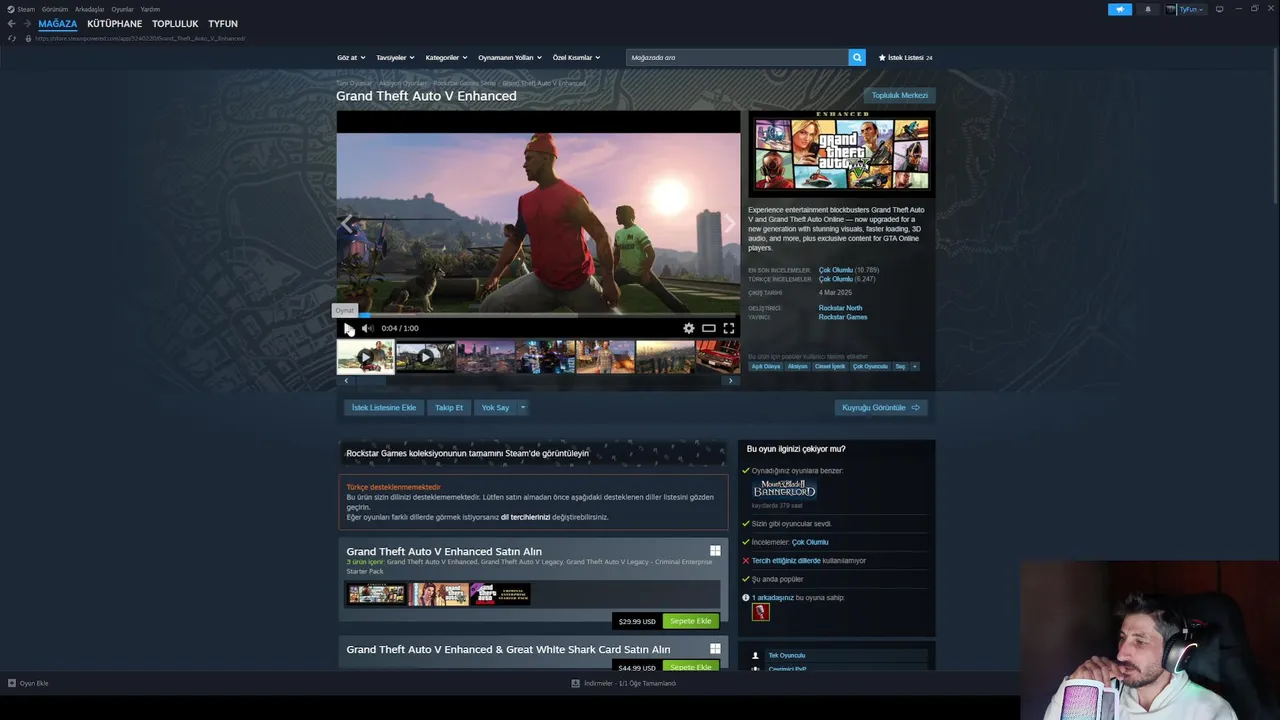Open the Tek Oyunculu feature link
Viewport: 1280px width, 720px height.
point(786,655)
